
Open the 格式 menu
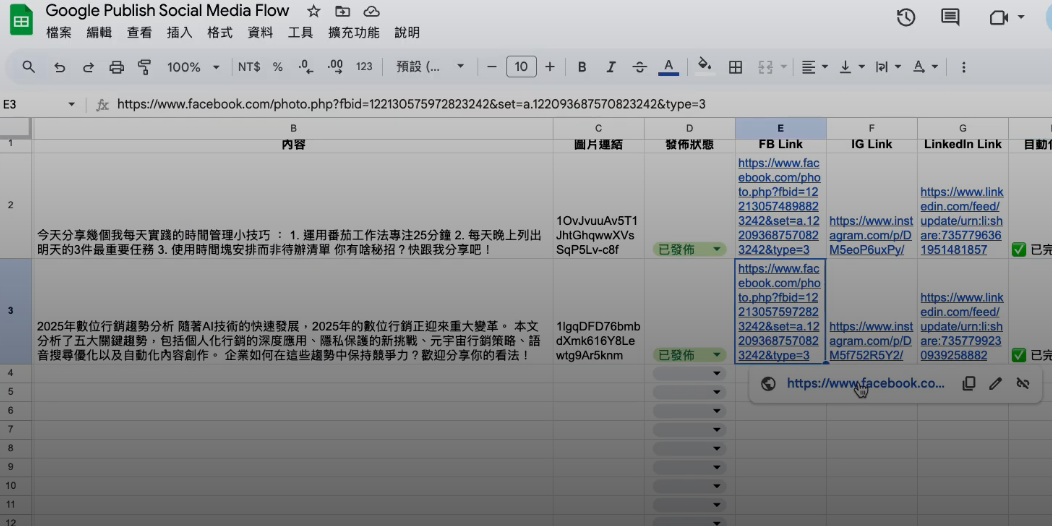tap(220, 33)
